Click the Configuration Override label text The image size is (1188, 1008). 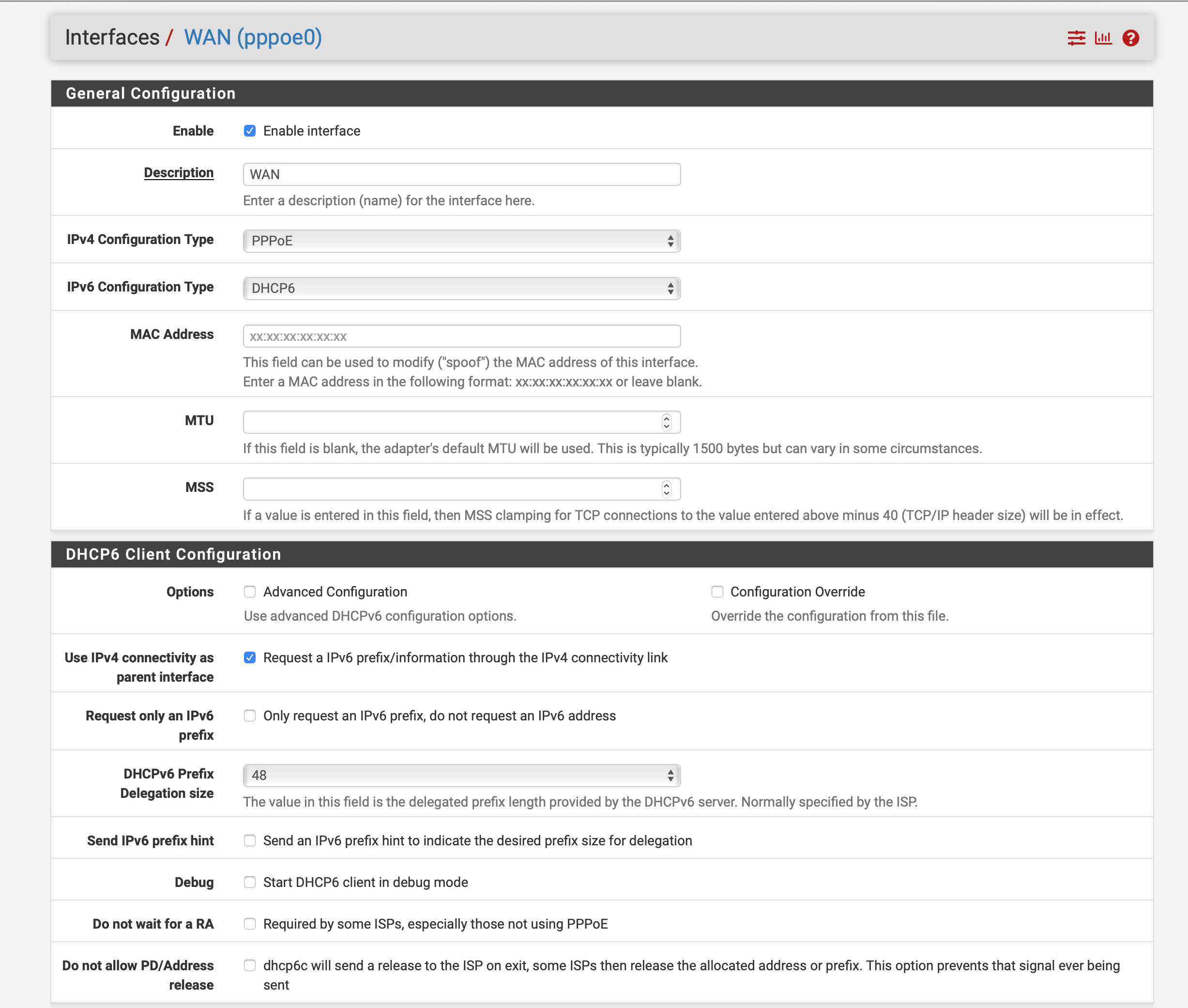pos(798,592)
